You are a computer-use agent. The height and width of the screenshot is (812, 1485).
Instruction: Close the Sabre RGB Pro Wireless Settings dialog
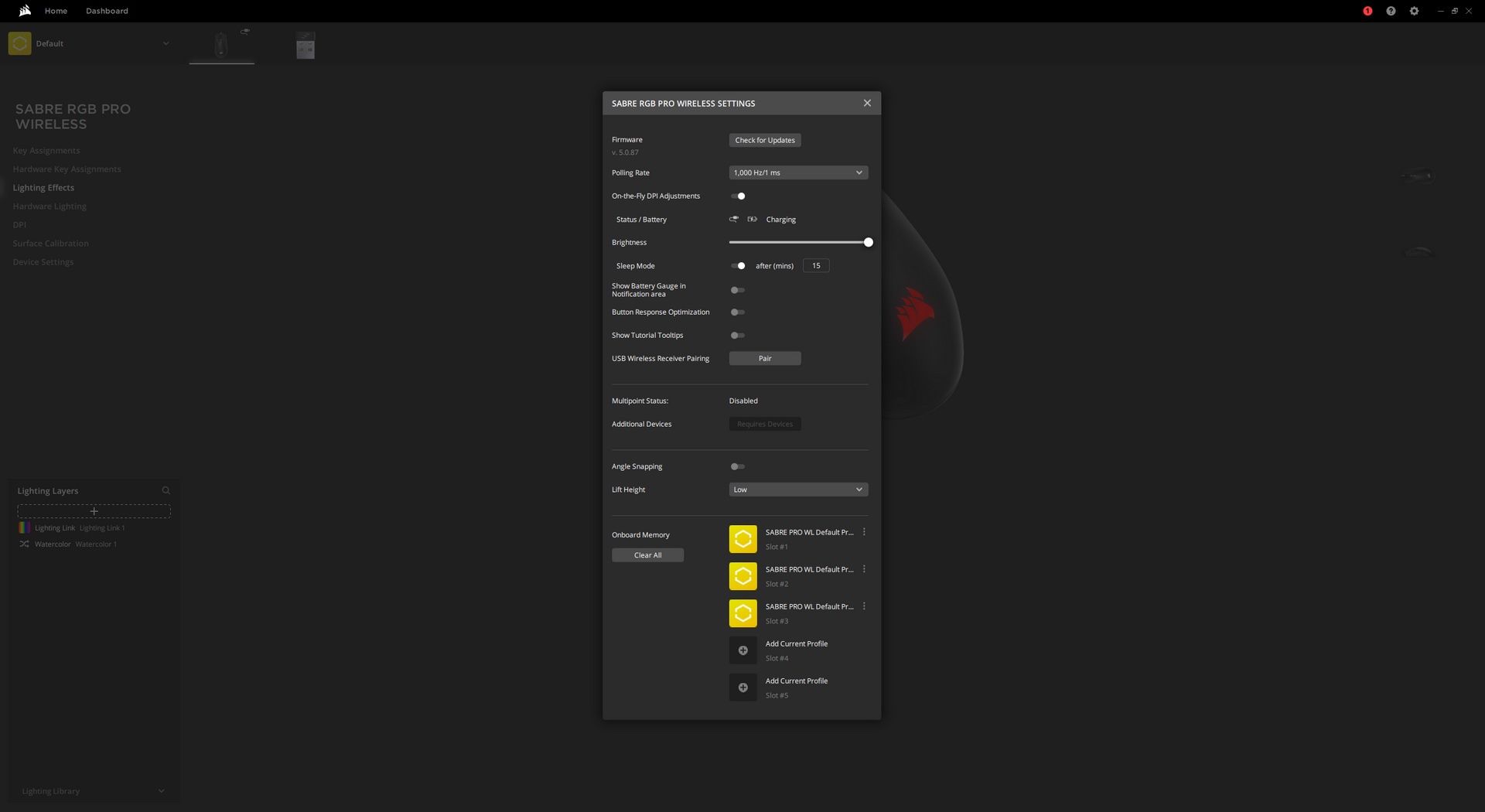(x=867, y=103)
